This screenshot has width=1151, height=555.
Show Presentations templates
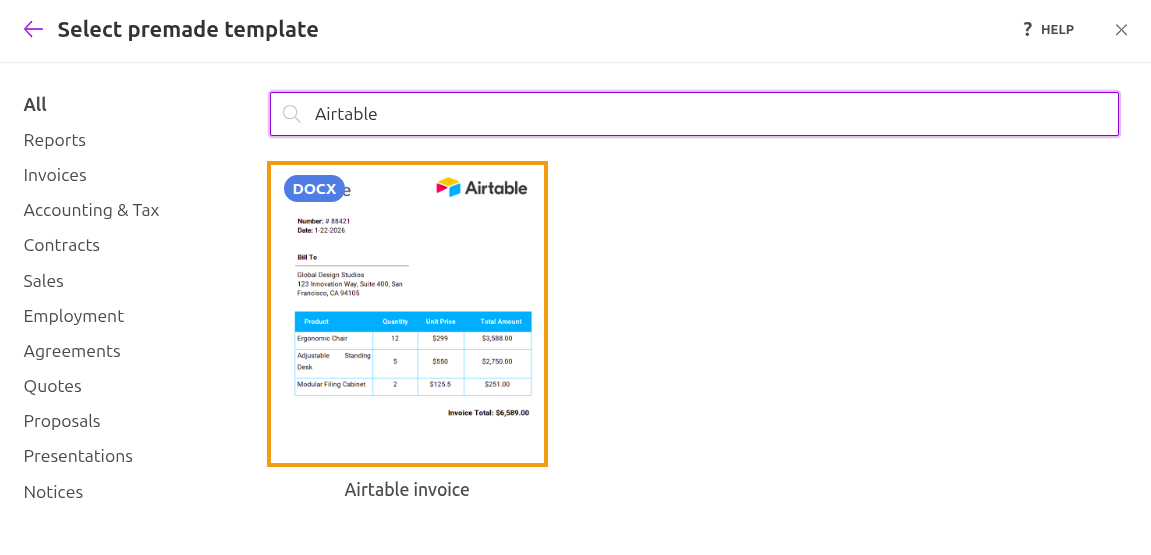[78, 457]
